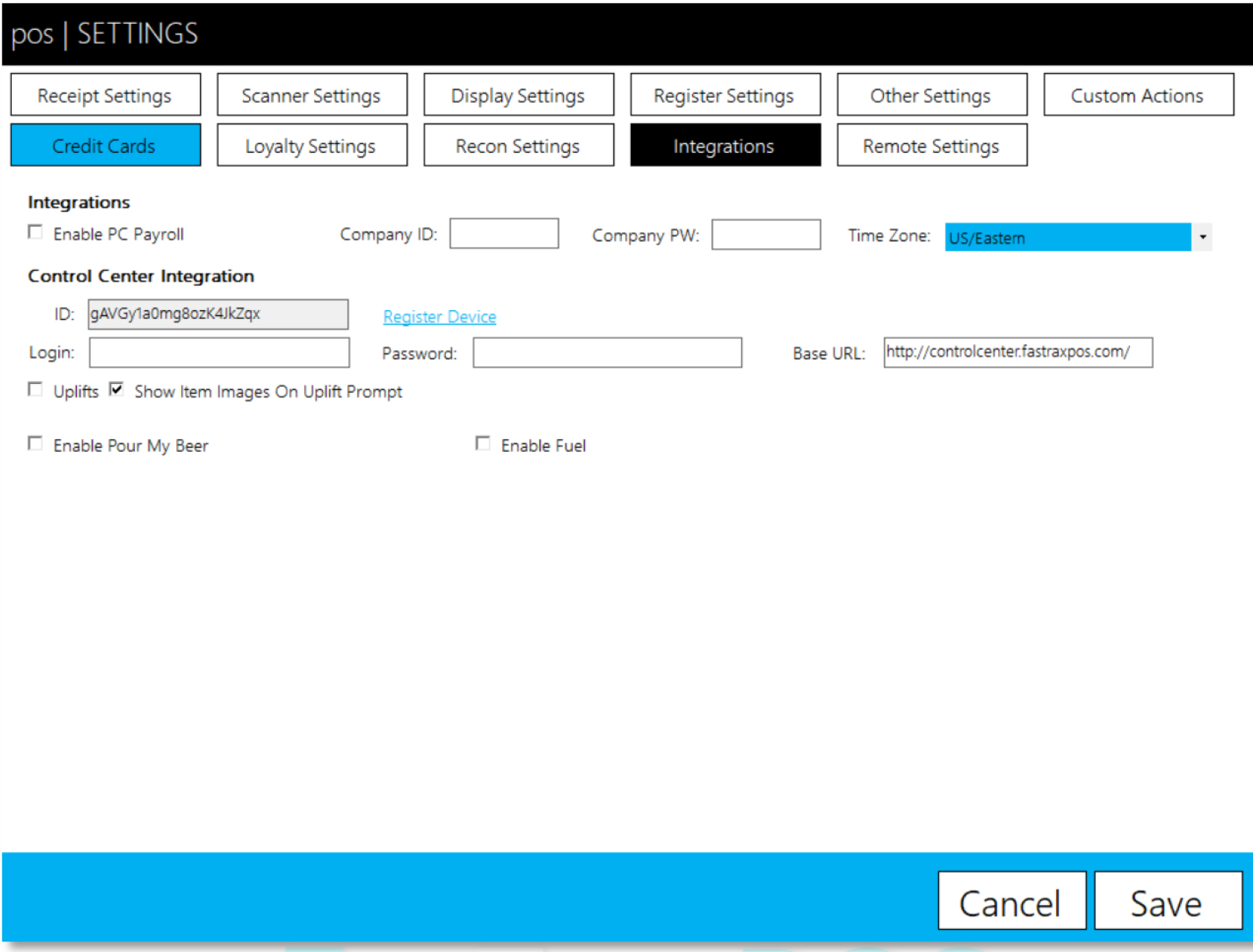Open the Display Settings tab
1253x952 pixels.
(518, 95)
